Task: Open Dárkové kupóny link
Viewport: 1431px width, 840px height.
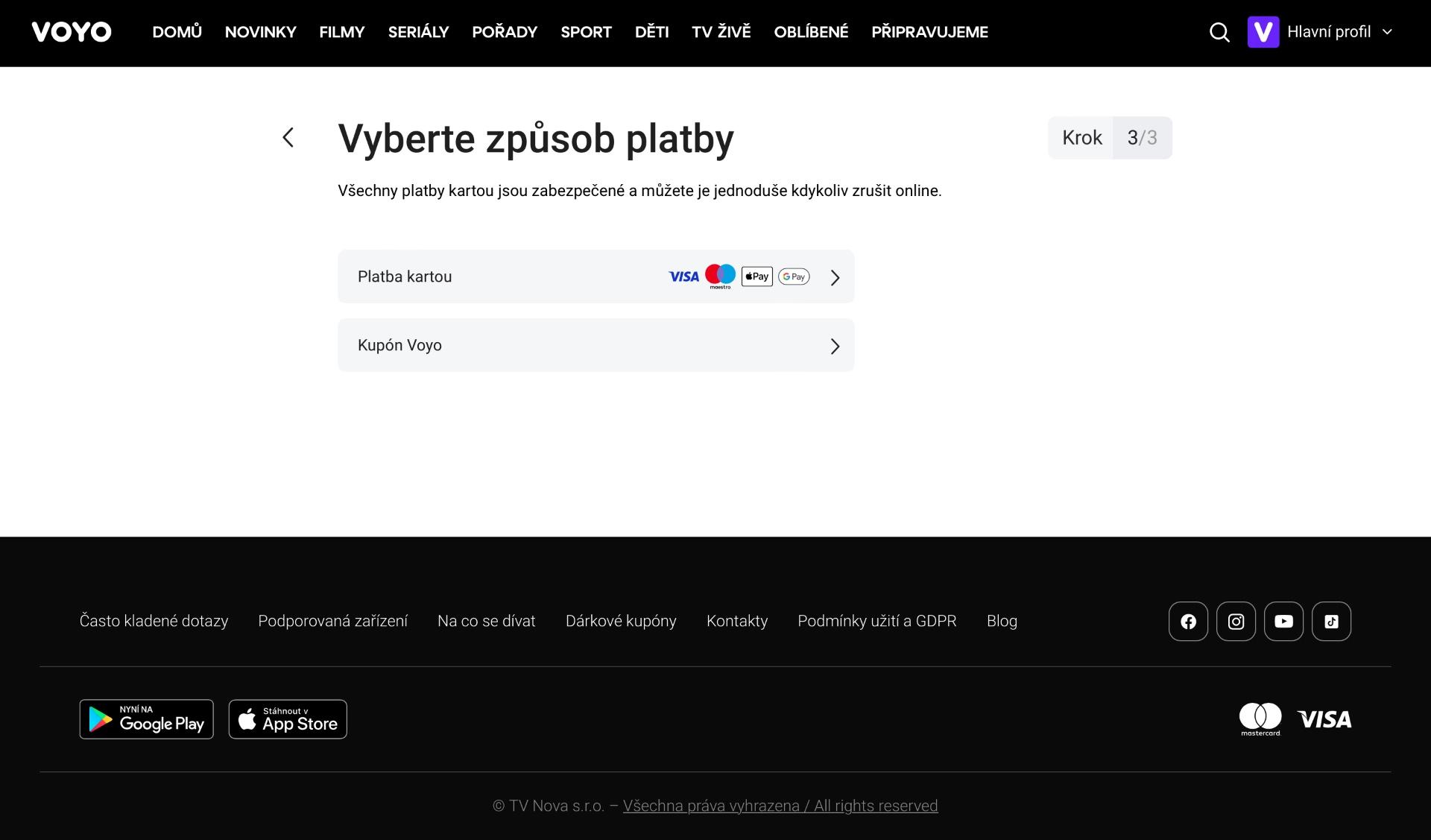Action: [621, 621]
